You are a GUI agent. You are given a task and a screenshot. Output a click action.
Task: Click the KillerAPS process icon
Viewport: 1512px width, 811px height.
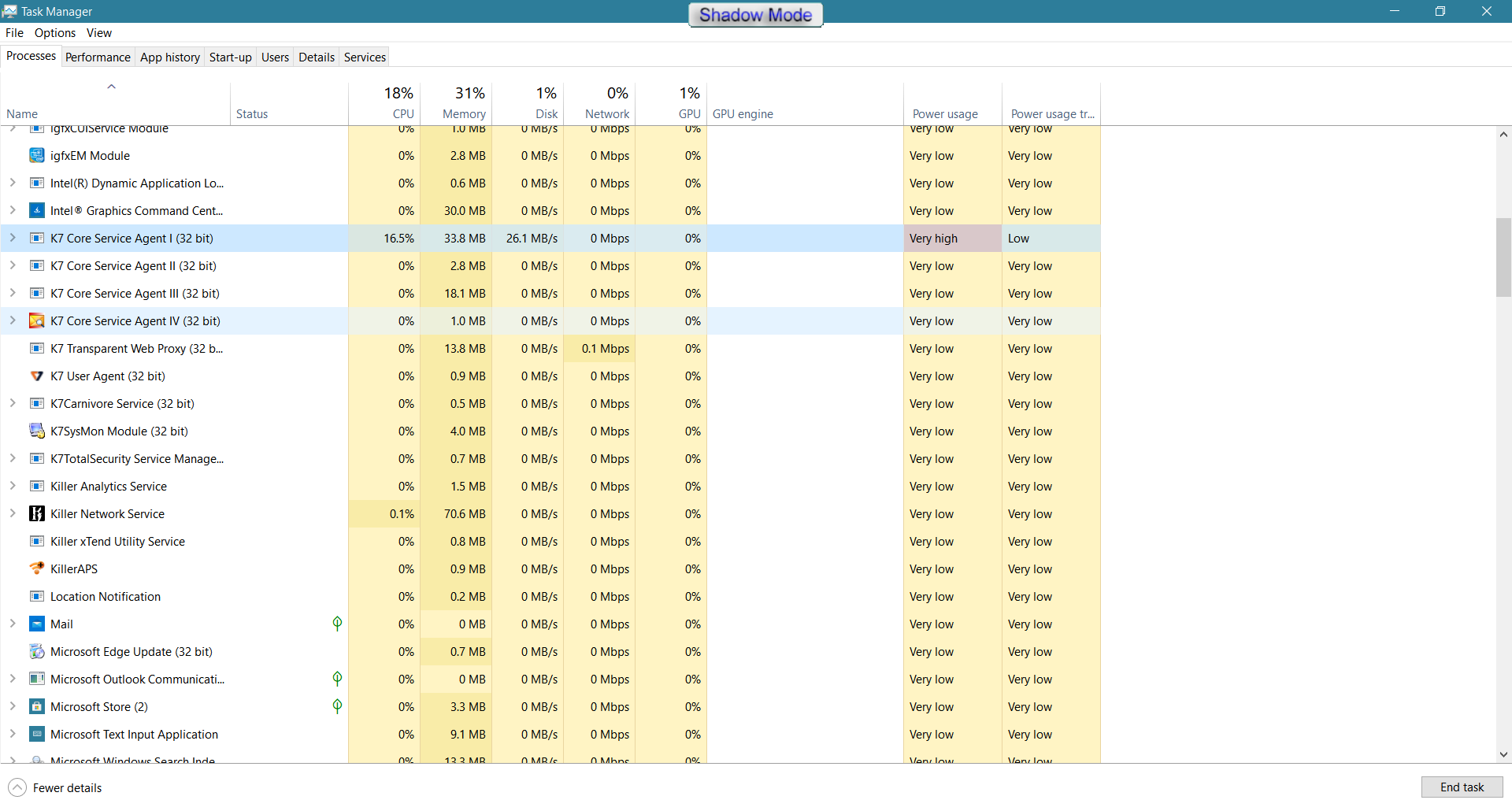coord(36,568)
